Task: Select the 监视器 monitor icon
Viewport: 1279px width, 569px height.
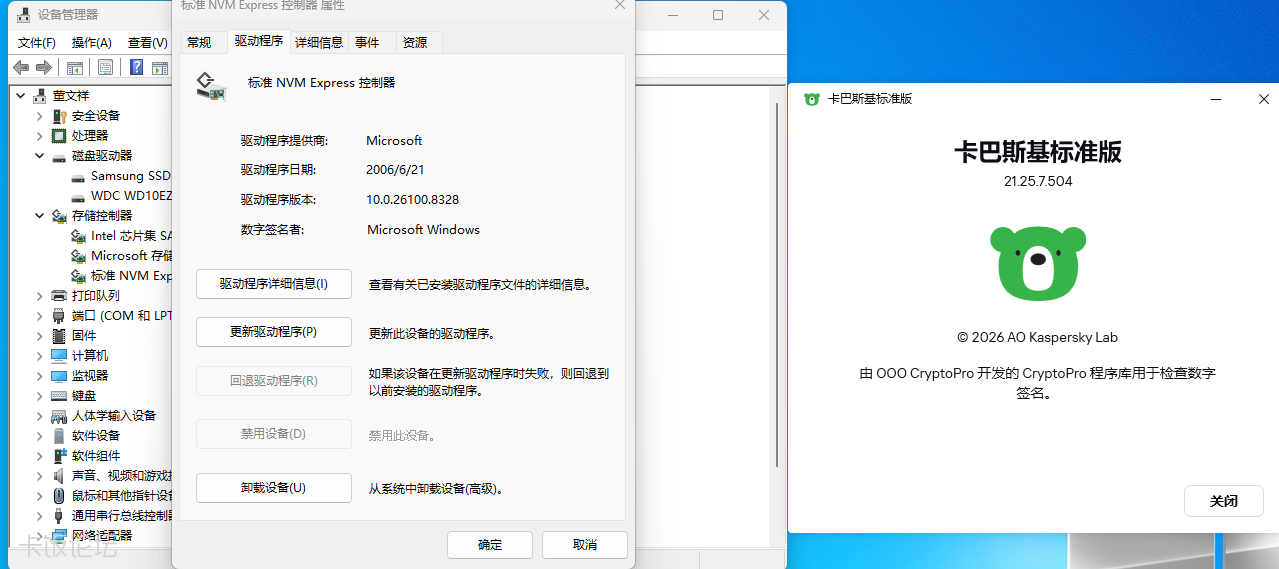Action: 59,375
